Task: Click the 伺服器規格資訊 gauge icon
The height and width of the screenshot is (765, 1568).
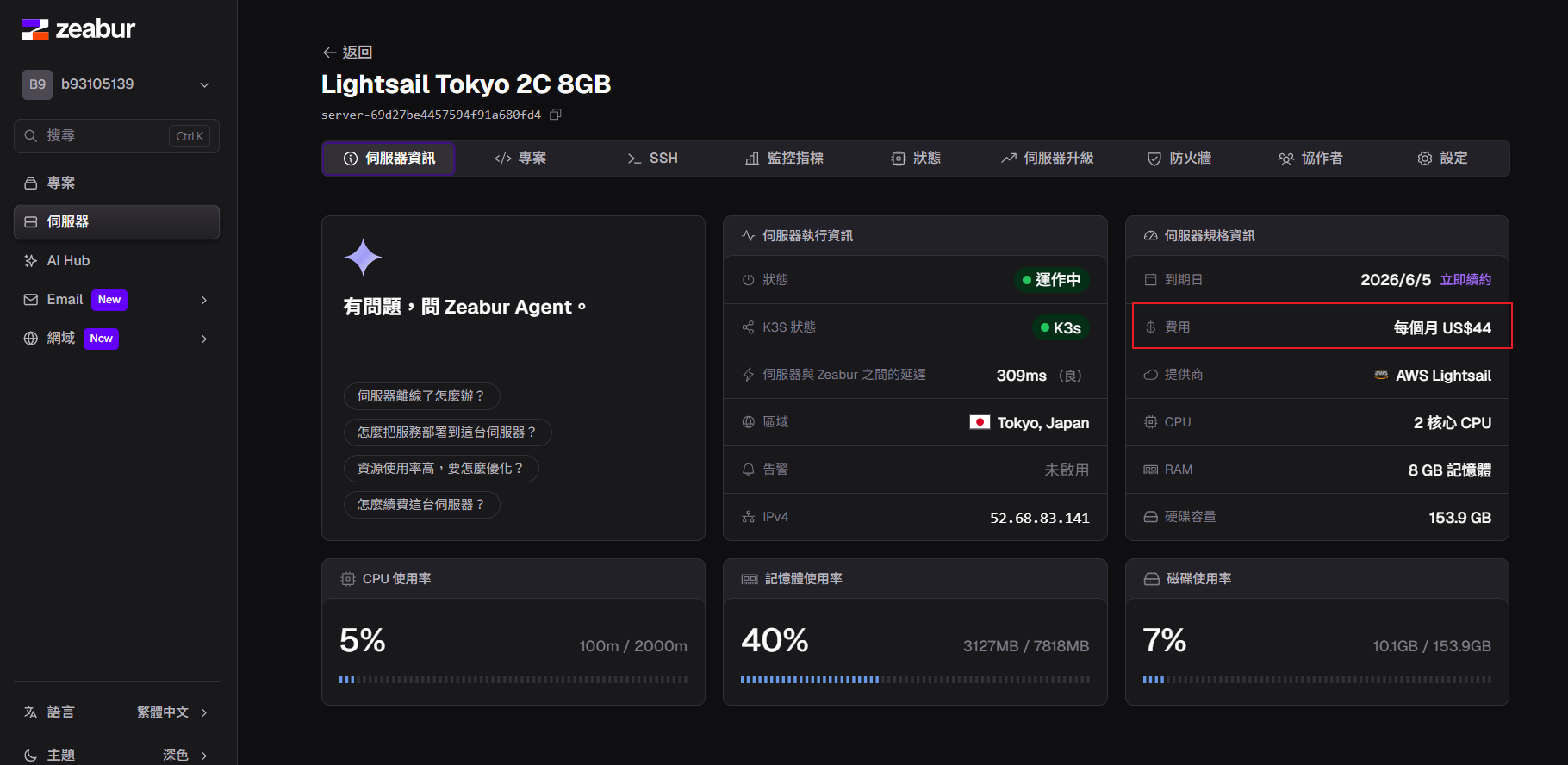Action: (1150, 235)
